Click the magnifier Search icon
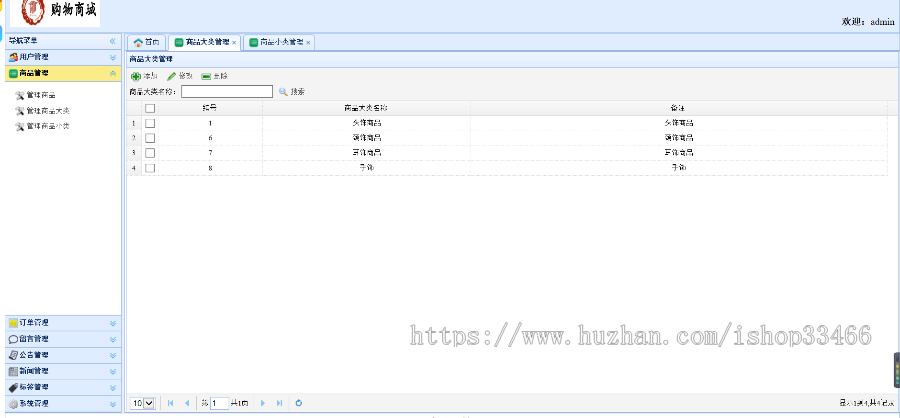The width and height of the screenshot is (900, 418). 283,92
